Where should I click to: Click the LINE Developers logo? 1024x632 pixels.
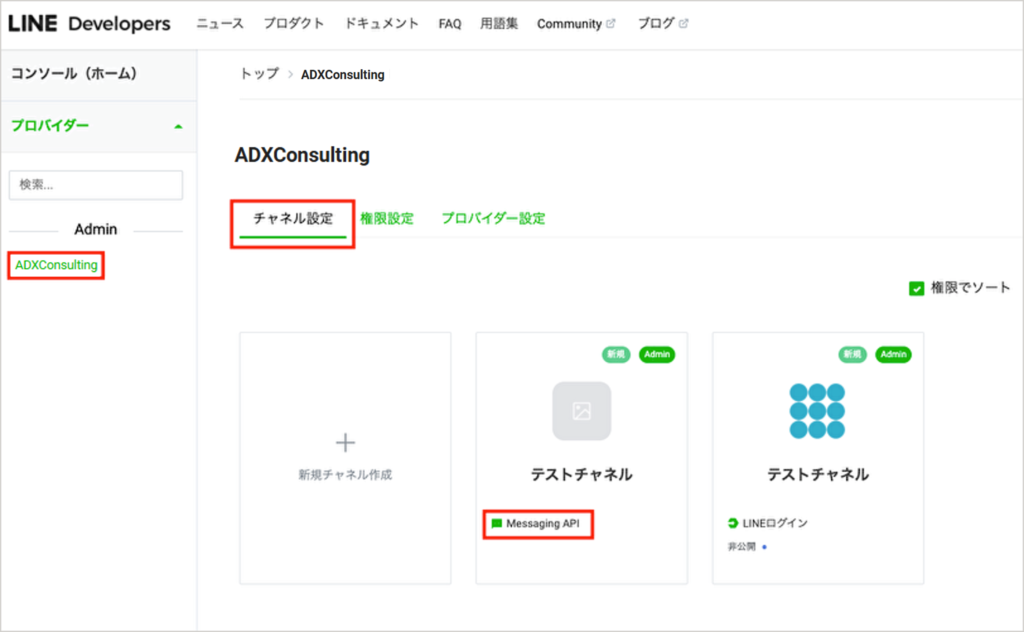coord(90,24)
